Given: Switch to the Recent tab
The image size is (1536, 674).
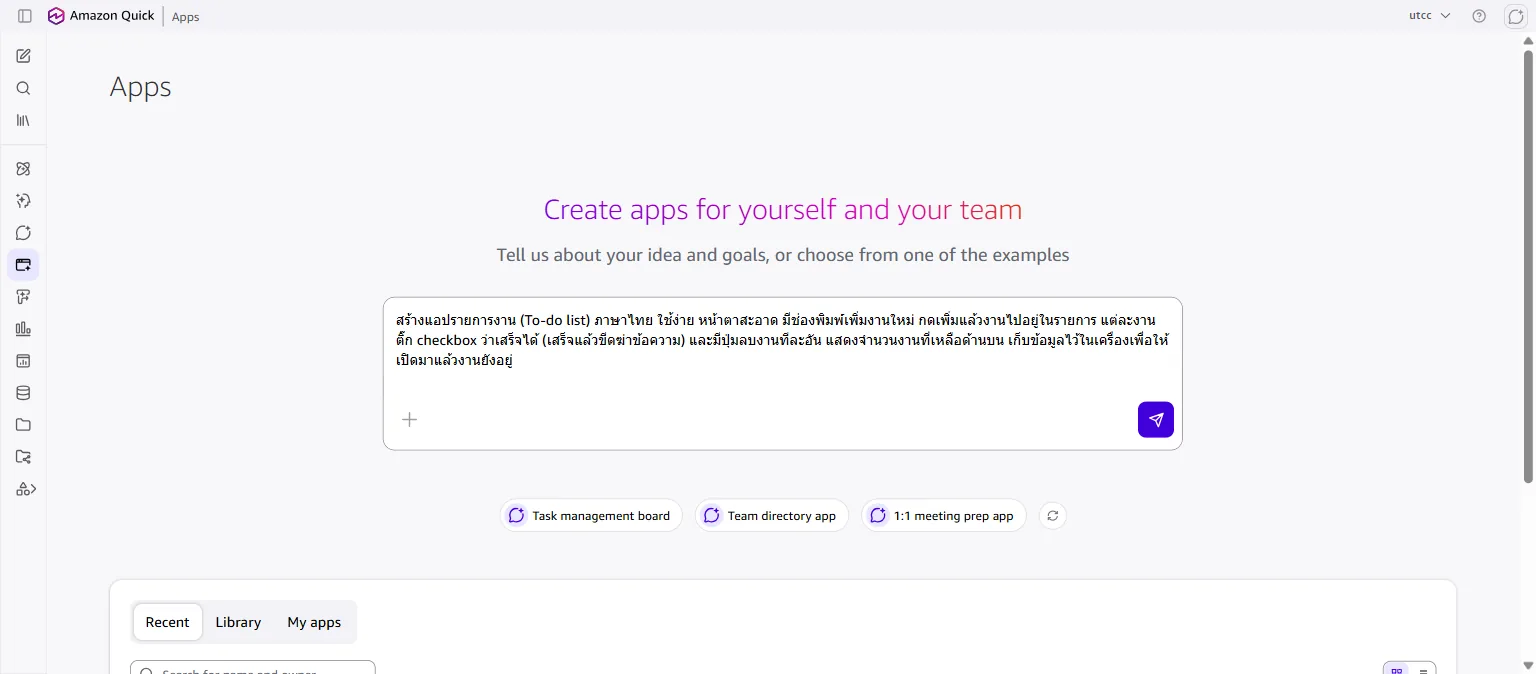Looking at the screenshot, I should (167, 622).
